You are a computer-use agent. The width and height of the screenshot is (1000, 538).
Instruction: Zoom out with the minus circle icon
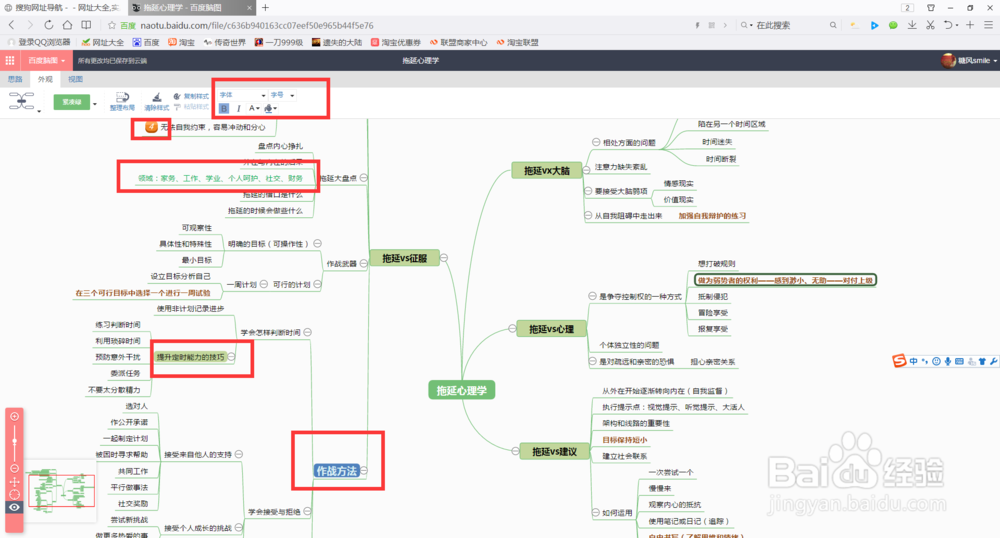[14, 469]
